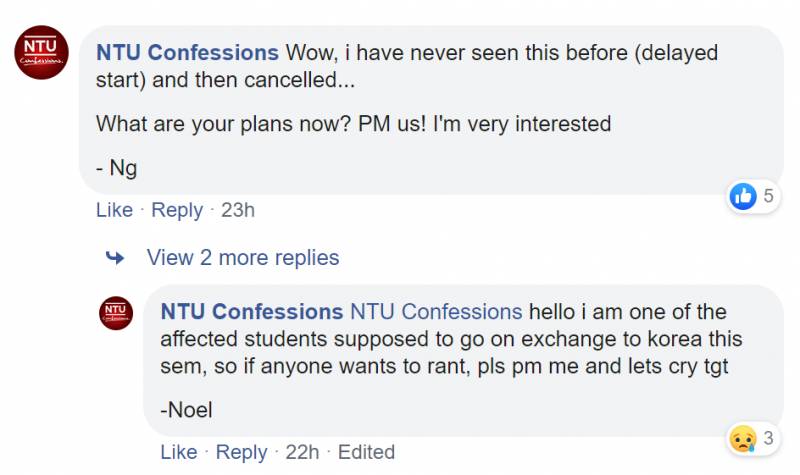The image size is (800, 475).
Task: Click the sad face reaction emoji
Action: 741,437
